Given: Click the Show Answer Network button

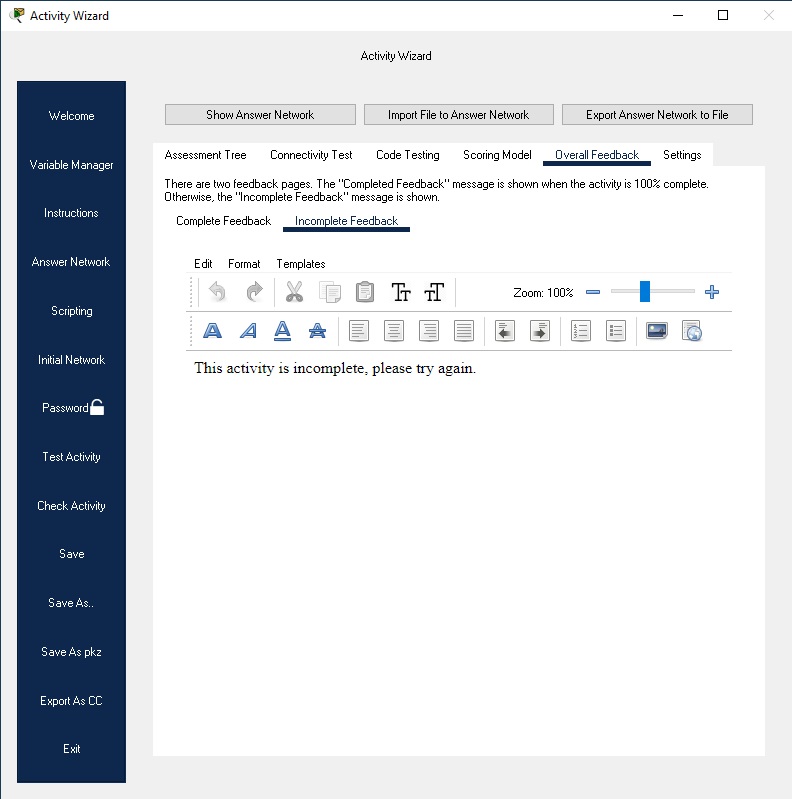Looking at the screenshot, I should (260, 115).
